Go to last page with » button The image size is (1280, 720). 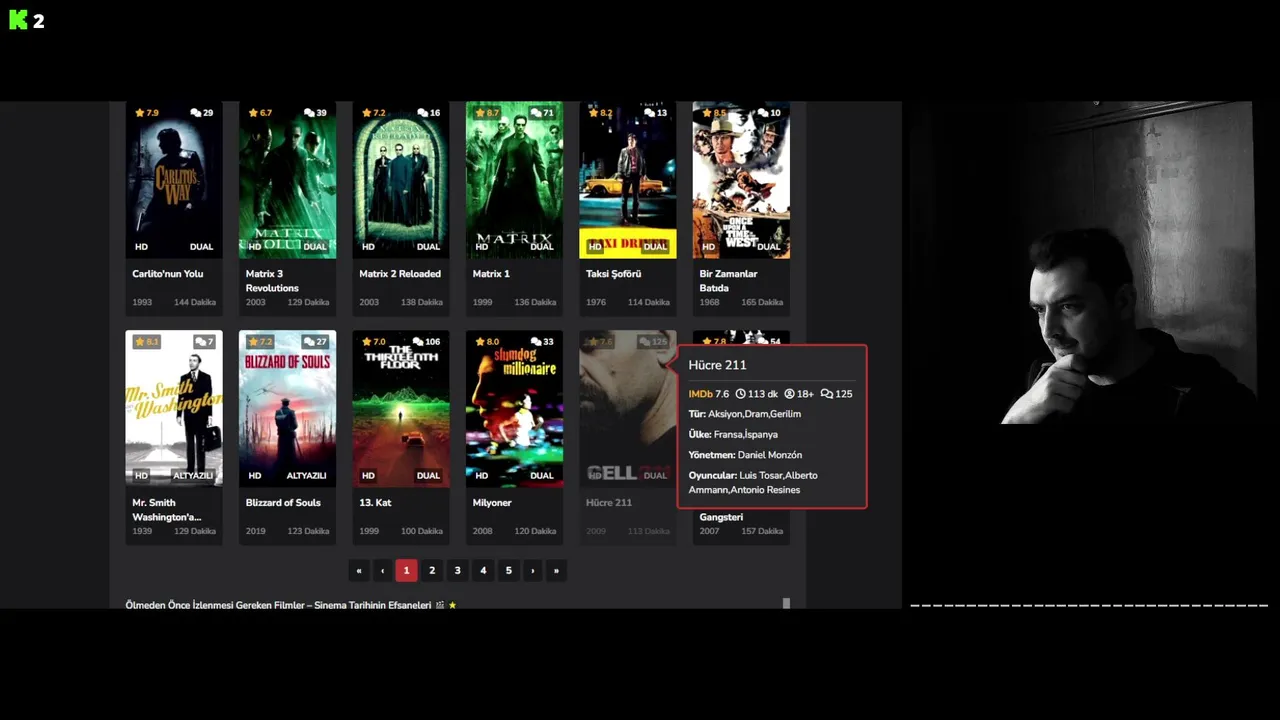pyautogui.click(x=556, y=570)
